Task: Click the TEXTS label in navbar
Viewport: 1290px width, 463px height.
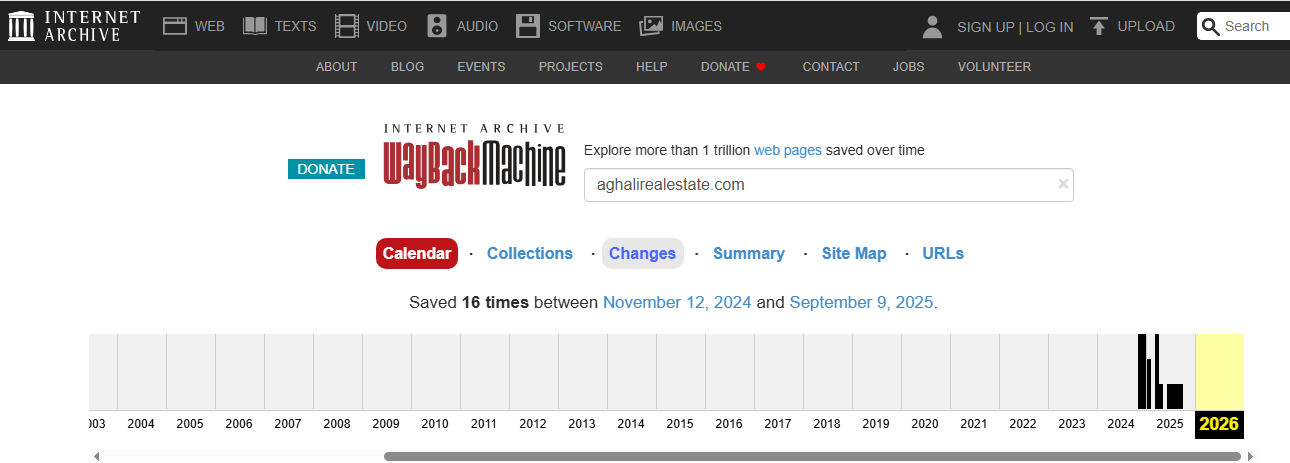Action: (x=296, y=26)
